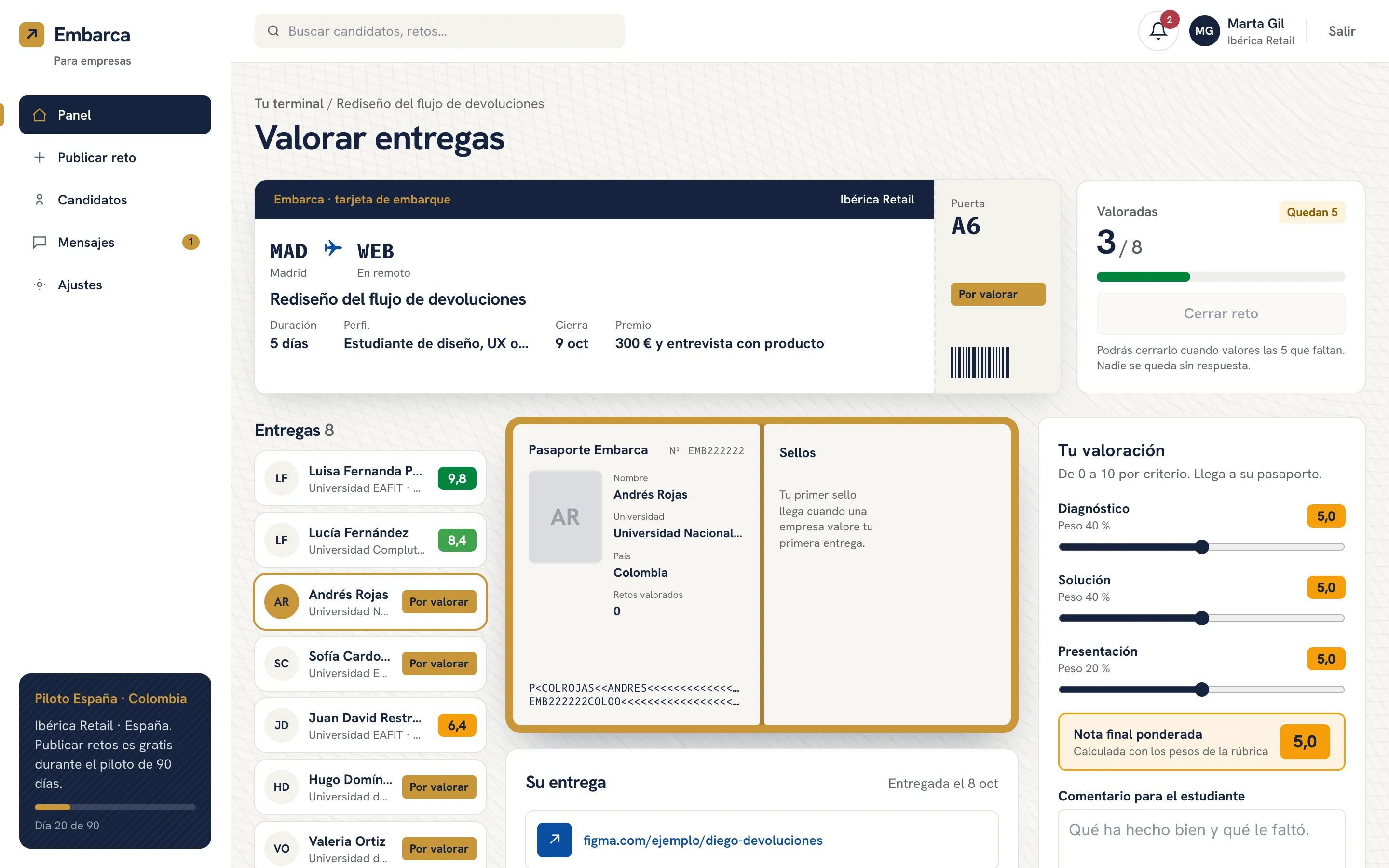Image resolution: width=1389 pixels, height=868 pixels.
Task: Click the AR avatar in Andrés Rojas row
Action: click(281, 602)
